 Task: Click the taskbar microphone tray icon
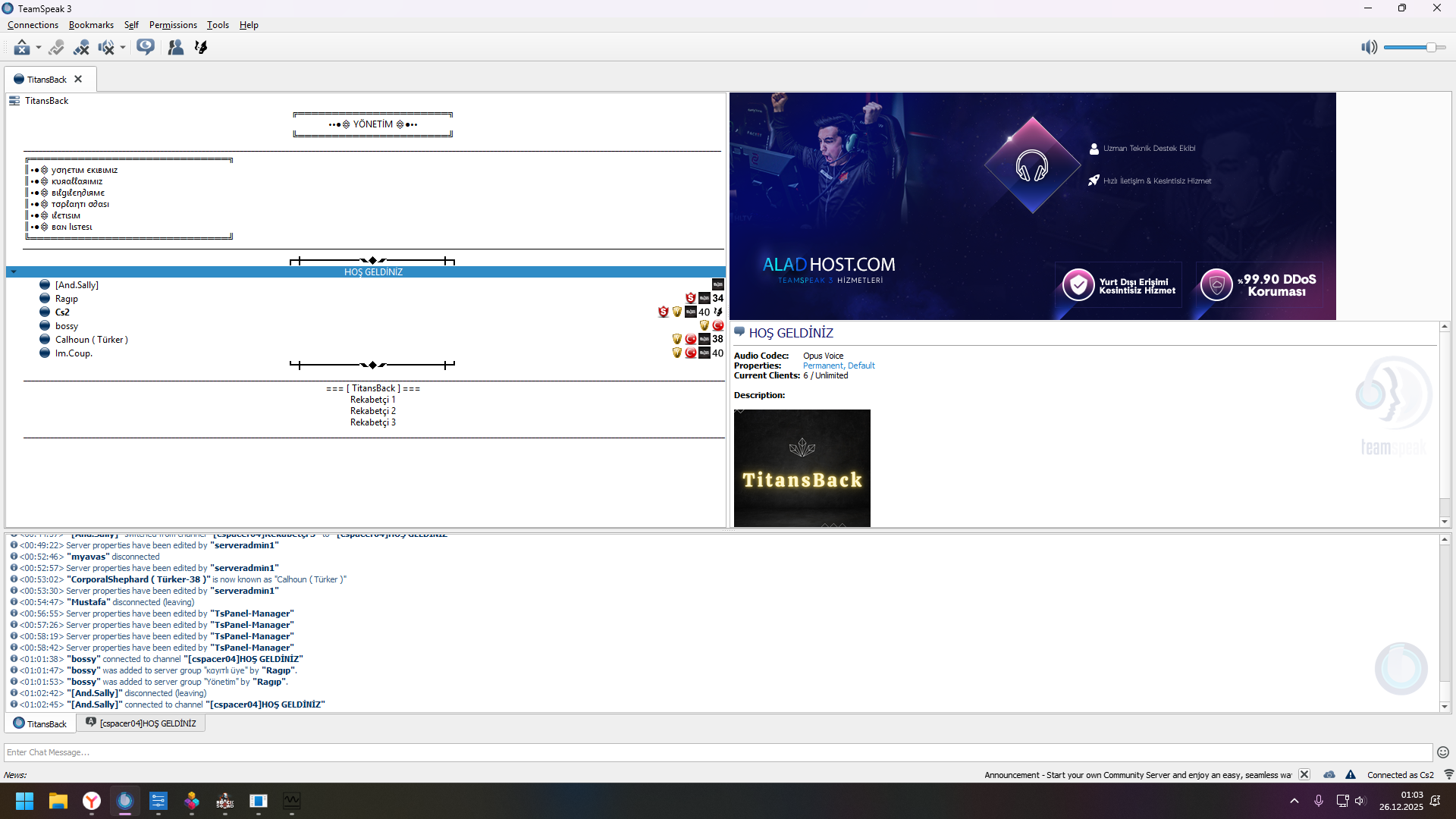click(1319, 801)
